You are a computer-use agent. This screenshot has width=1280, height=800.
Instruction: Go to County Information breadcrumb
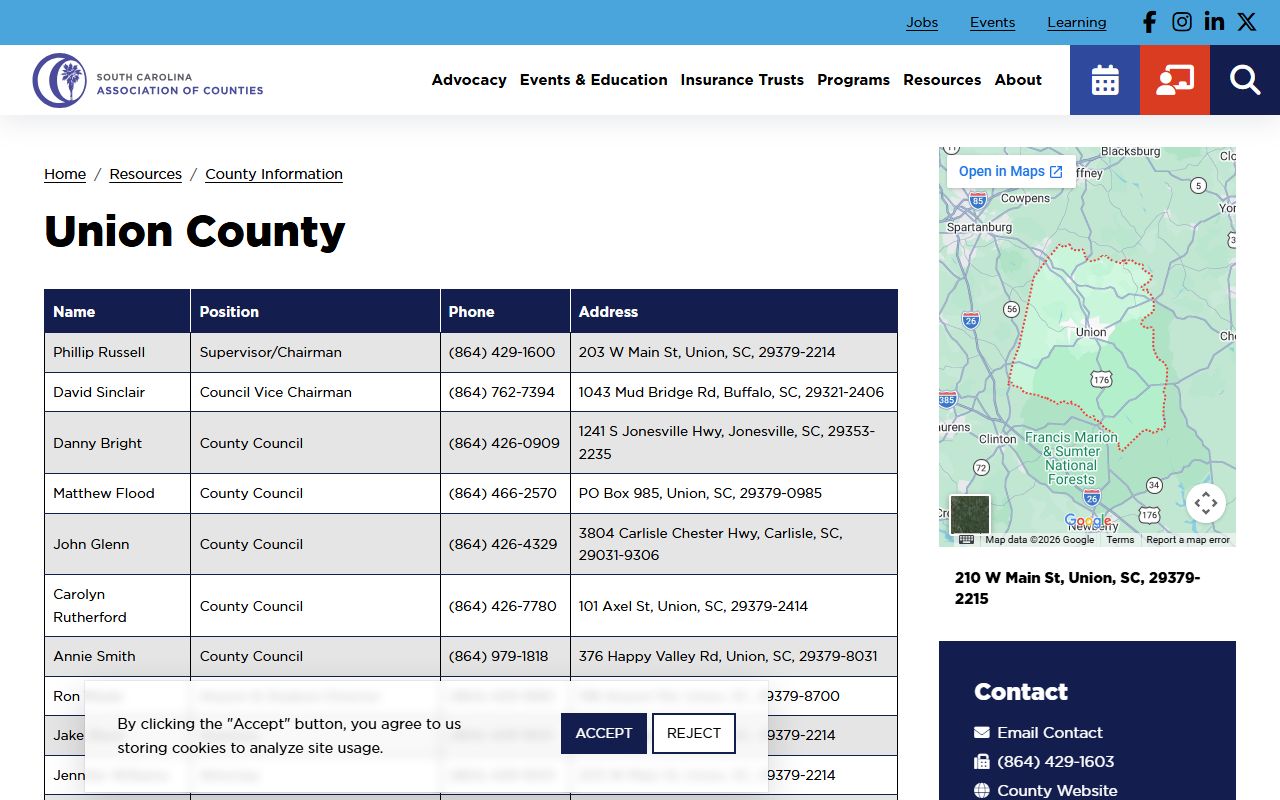[x=274, y=174]
